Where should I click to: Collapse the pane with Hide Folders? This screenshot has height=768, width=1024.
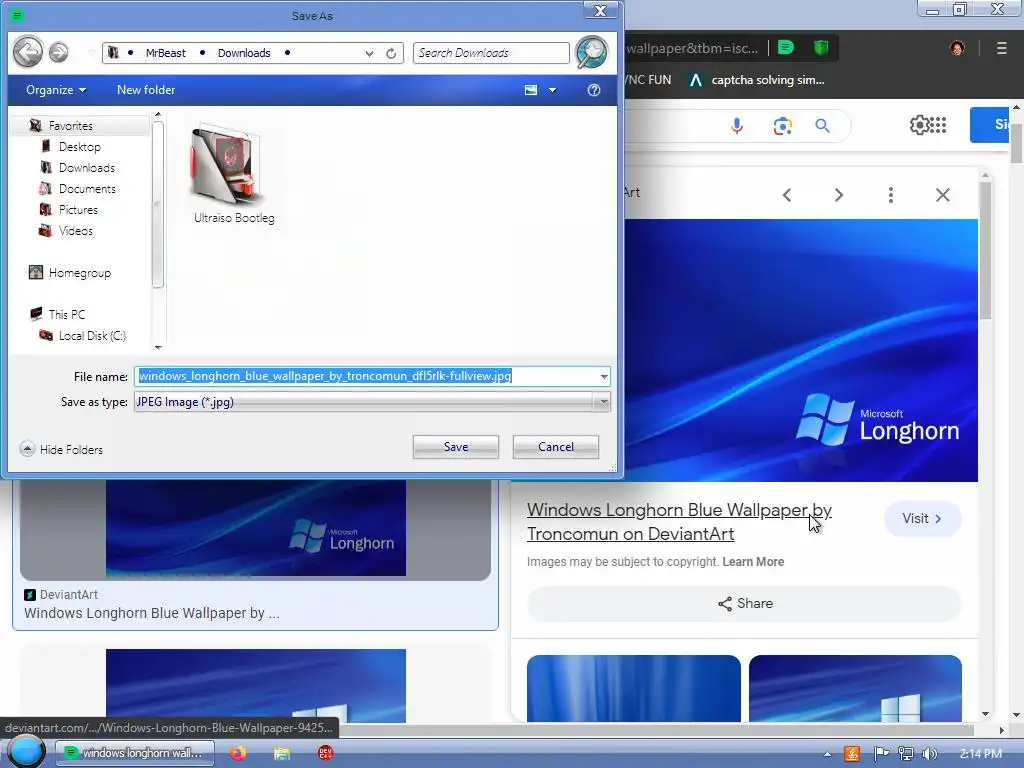[x=61, y=449]
